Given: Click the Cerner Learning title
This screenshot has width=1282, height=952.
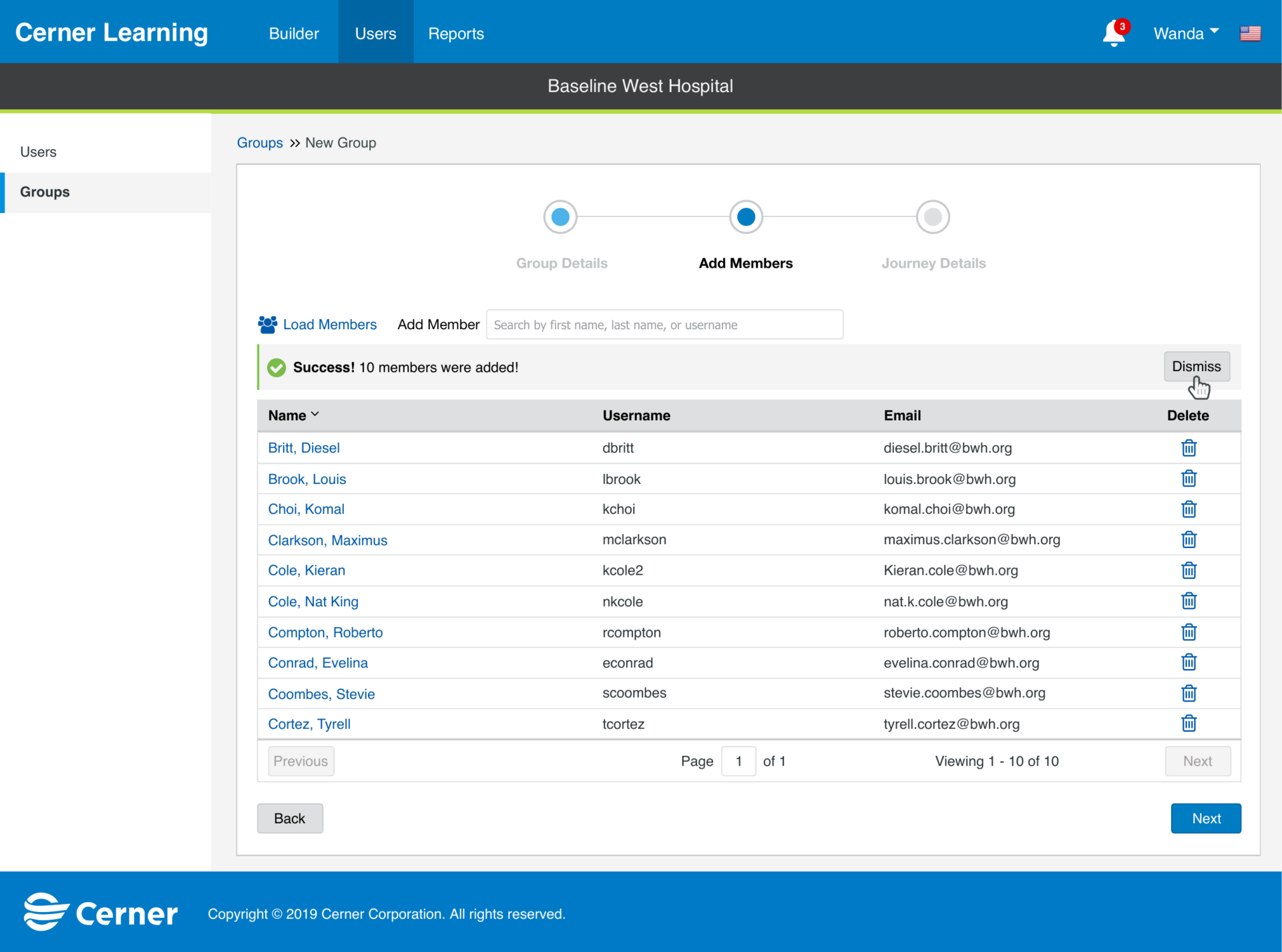Looking at the screenshot, I should [x=112, y=33].
